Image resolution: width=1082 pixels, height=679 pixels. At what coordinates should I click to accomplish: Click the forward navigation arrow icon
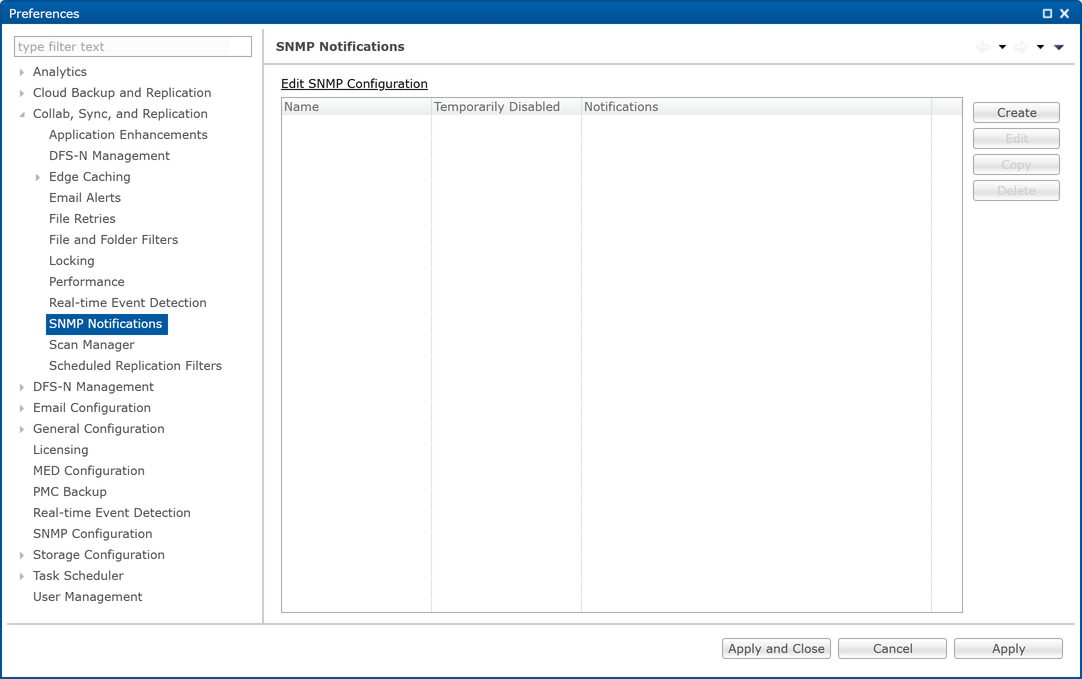(x=1021, y=47)
